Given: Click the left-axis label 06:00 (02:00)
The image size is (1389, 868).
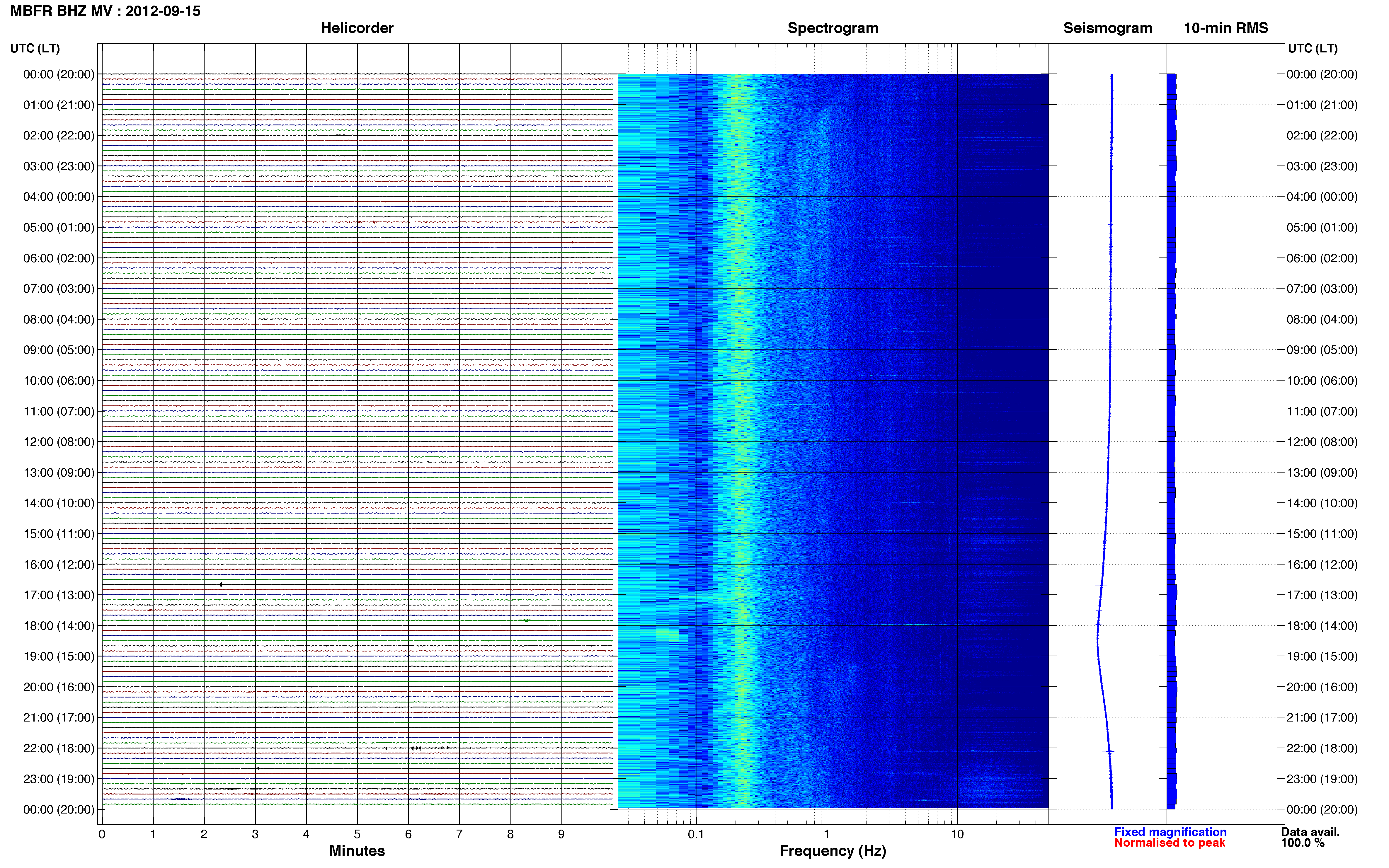Looking at the screenshot, I should pos(59,258).
